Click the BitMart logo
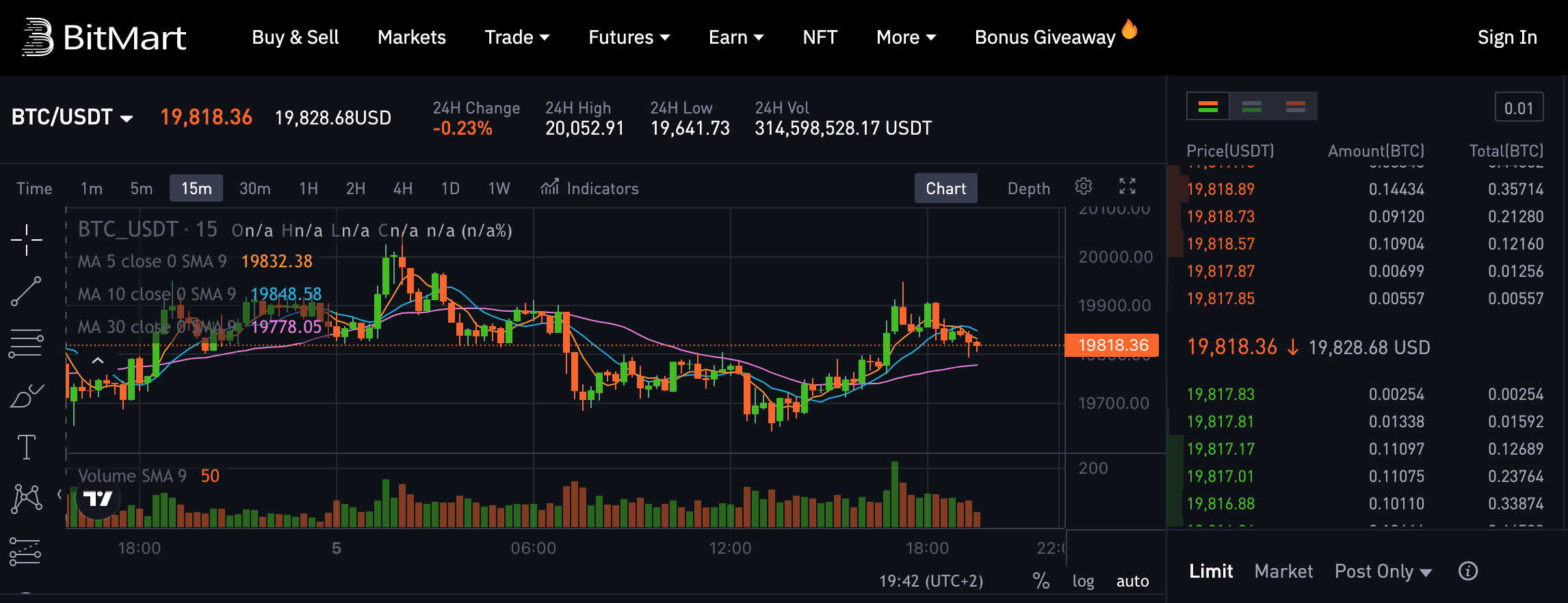 tap(104, 37)
